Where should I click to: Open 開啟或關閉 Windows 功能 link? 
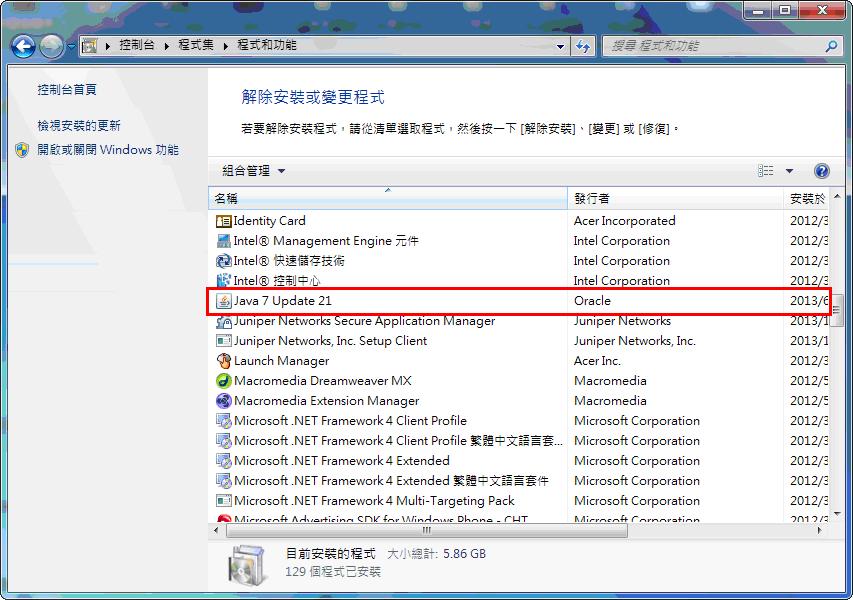(108, 150)
